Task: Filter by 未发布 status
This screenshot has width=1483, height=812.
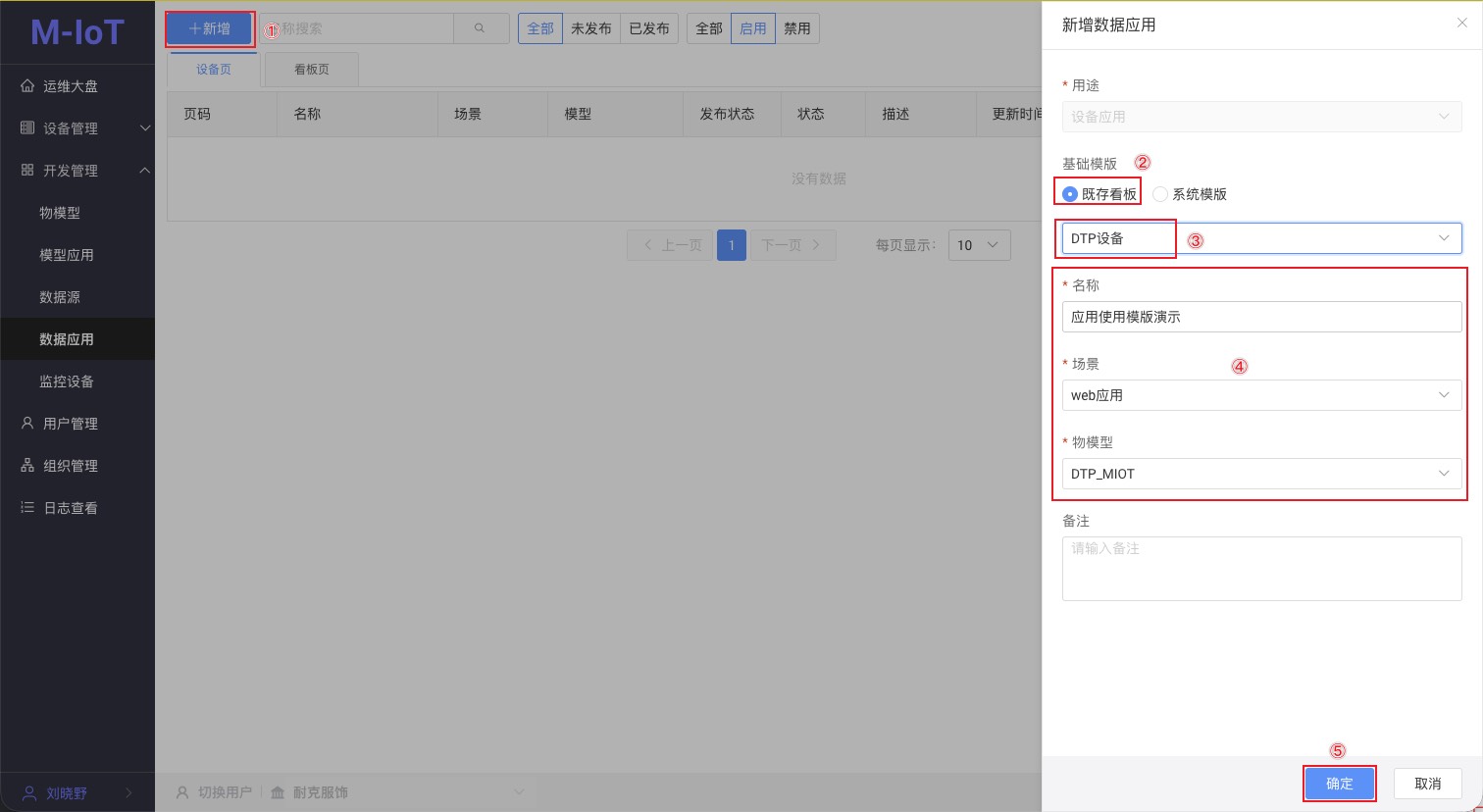Action: pos(590,28)
